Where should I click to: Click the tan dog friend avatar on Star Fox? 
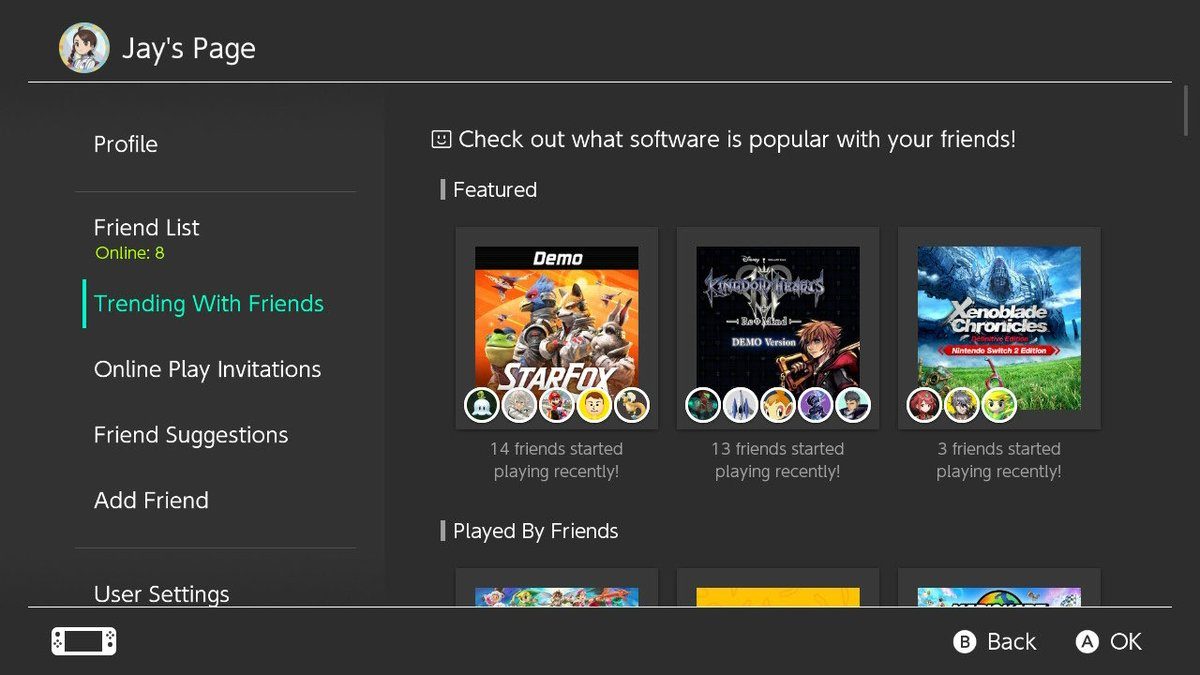(x=632, y=405)
